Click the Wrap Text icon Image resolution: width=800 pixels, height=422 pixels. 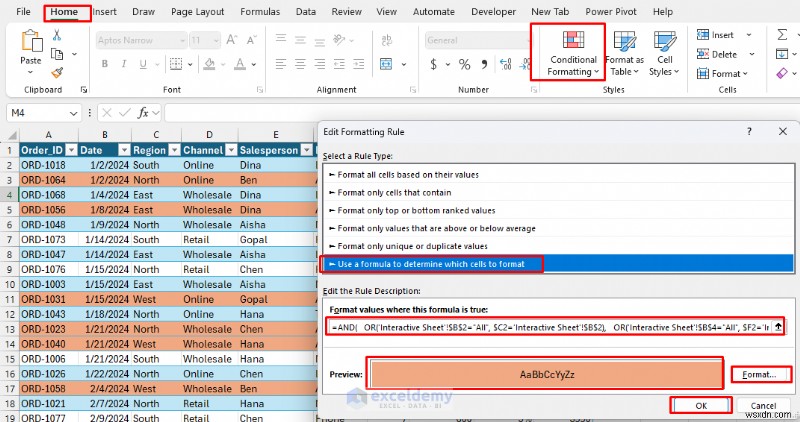(387, 40)
